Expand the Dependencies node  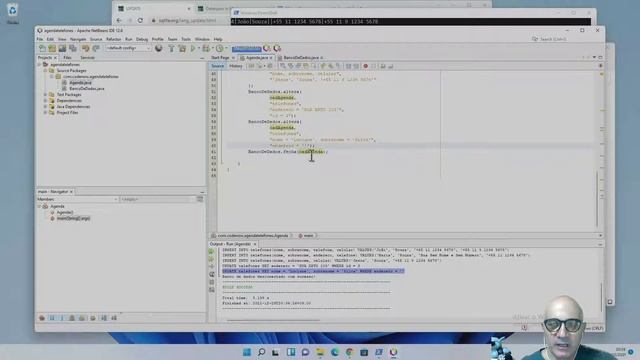pyautogui.click(x=45, y=100)
